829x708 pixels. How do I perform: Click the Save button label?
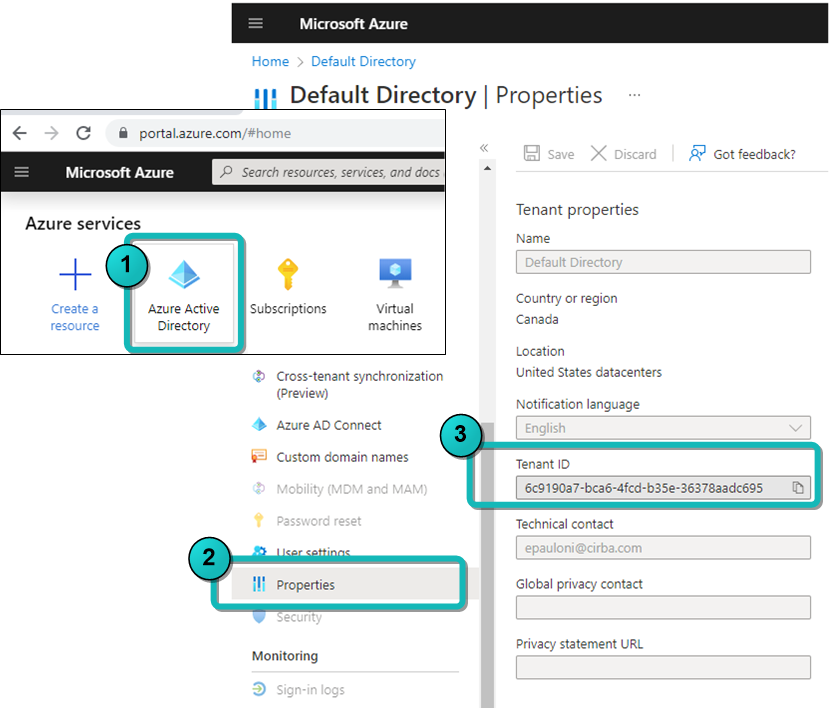[561, 154]
